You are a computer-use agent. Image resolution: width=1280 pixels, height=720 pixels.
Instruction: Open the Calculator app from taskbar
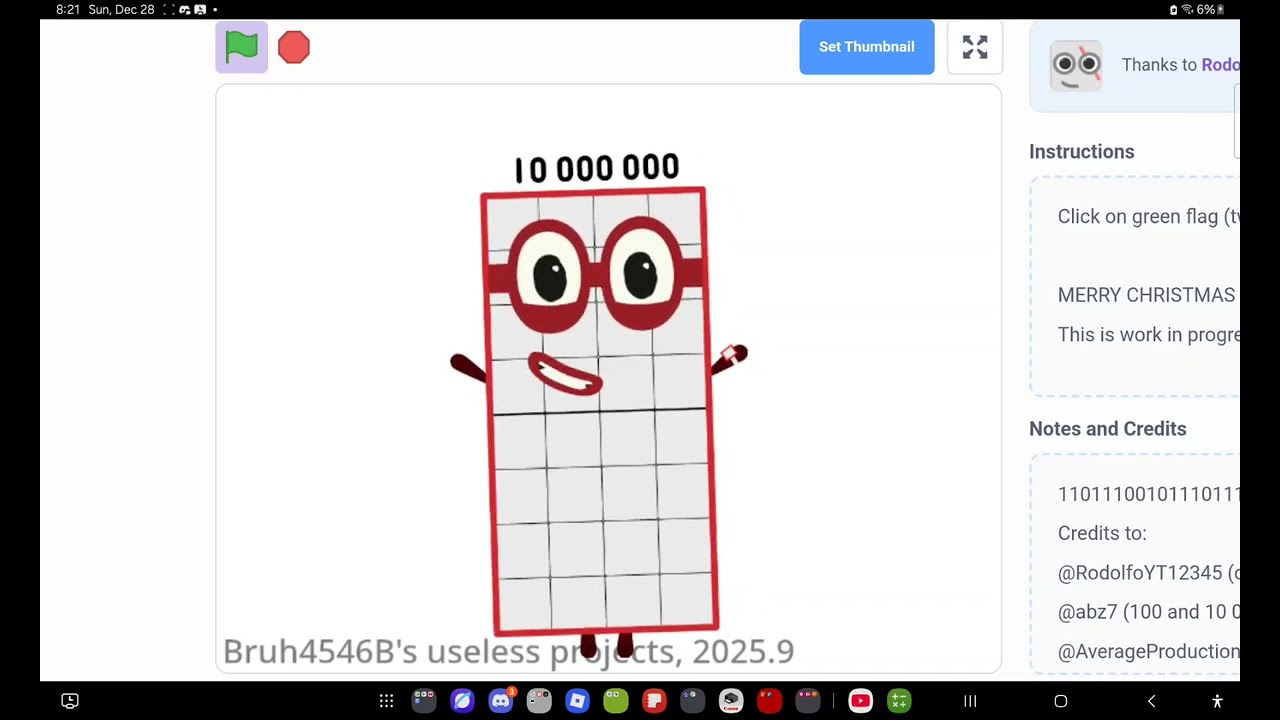point(899,701)
